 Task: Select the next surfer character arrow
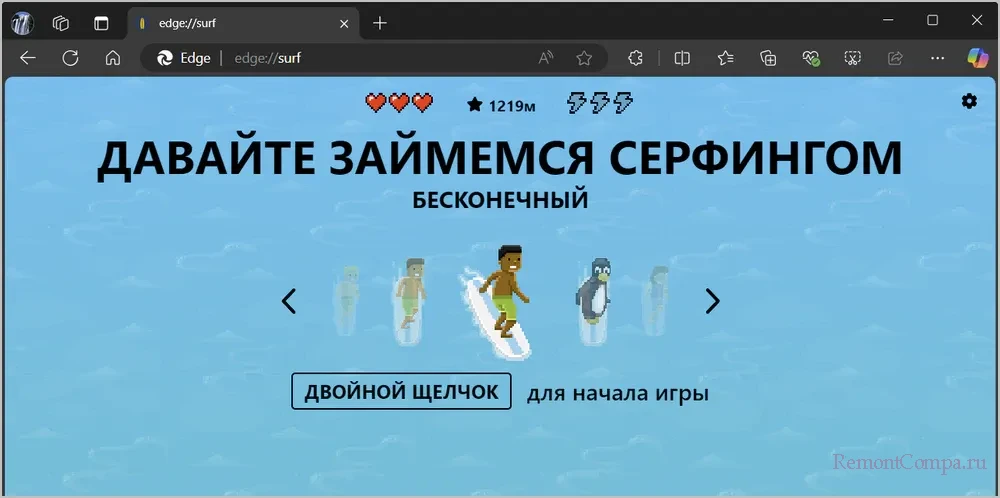pyautogui.click(x=712, y=301)
